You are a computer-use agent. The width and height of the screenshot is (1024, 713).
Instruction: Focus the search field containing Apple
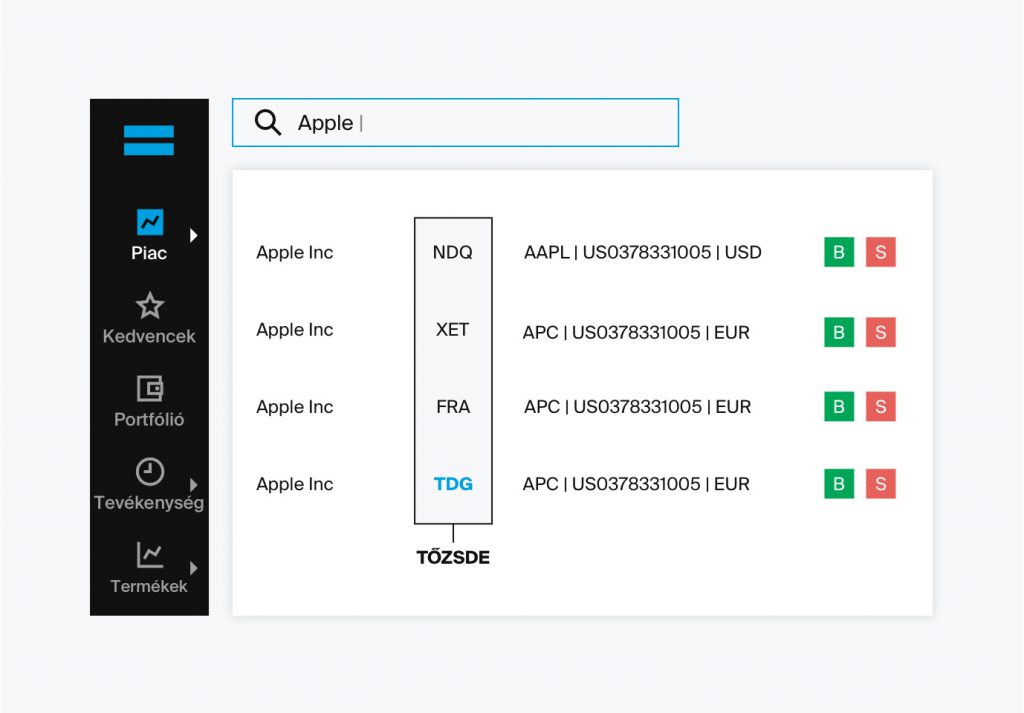tap(455, 123)
